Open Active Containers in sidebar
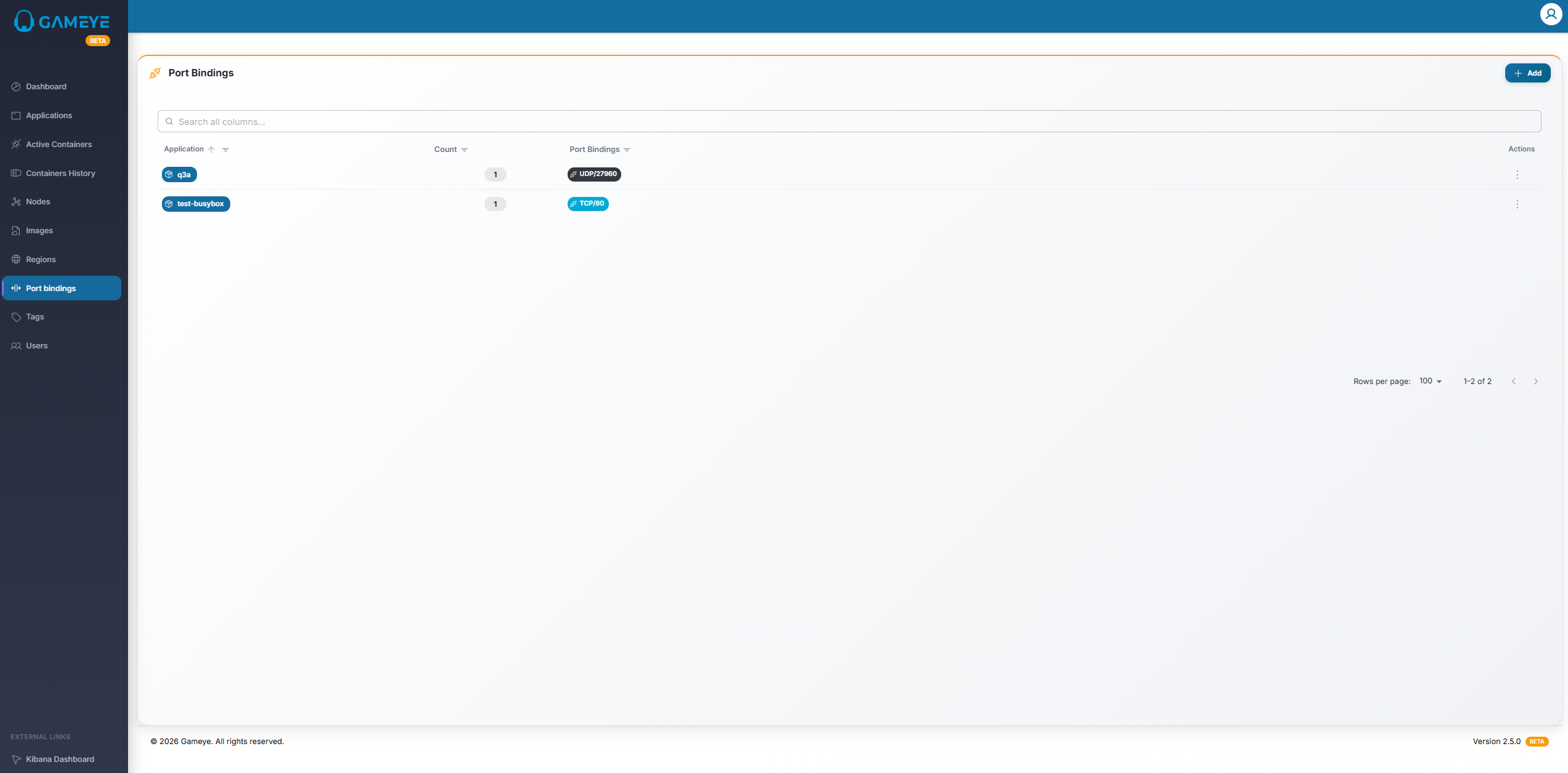 58,145
